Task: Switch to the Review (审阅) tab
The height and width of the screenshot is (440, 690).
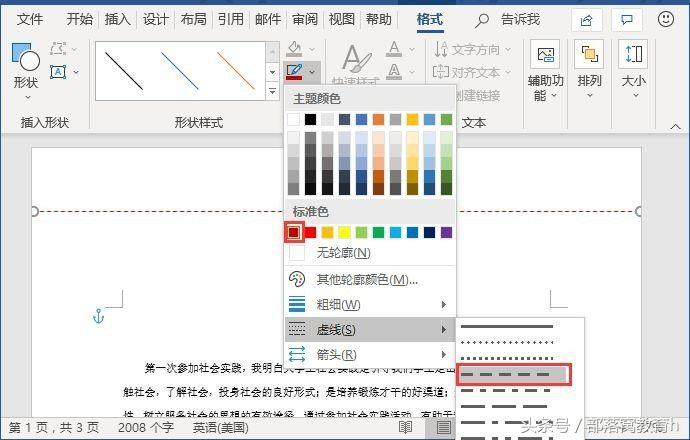Action: [x=305, y=19]
